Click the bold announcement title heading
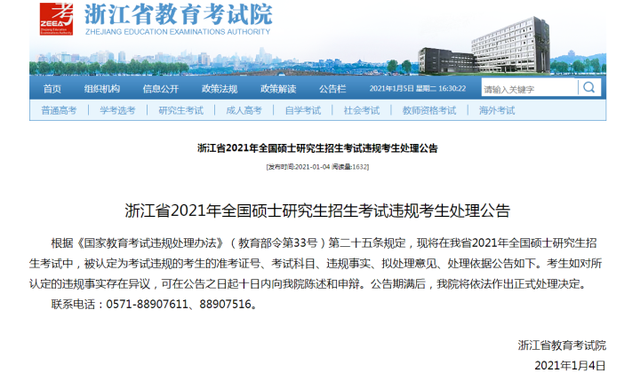Viewport: 640px width, 375px height. [318, 148]
